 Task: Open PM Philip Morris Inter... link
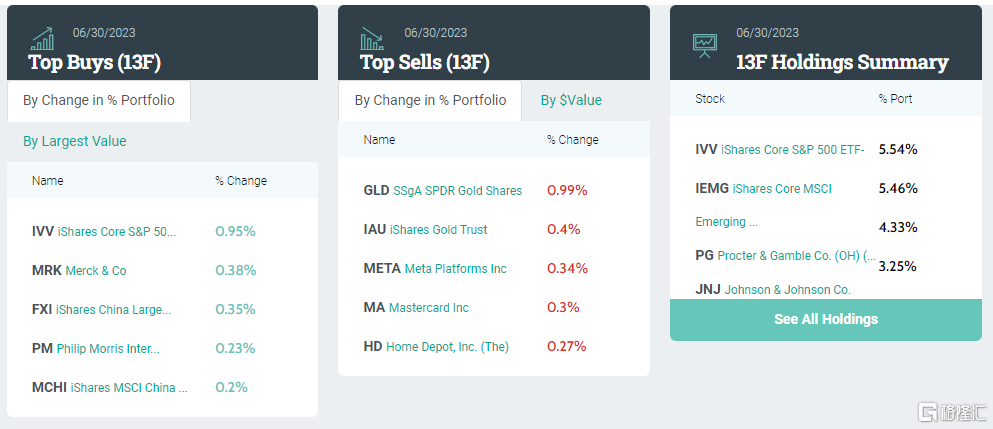coord(96,348)
